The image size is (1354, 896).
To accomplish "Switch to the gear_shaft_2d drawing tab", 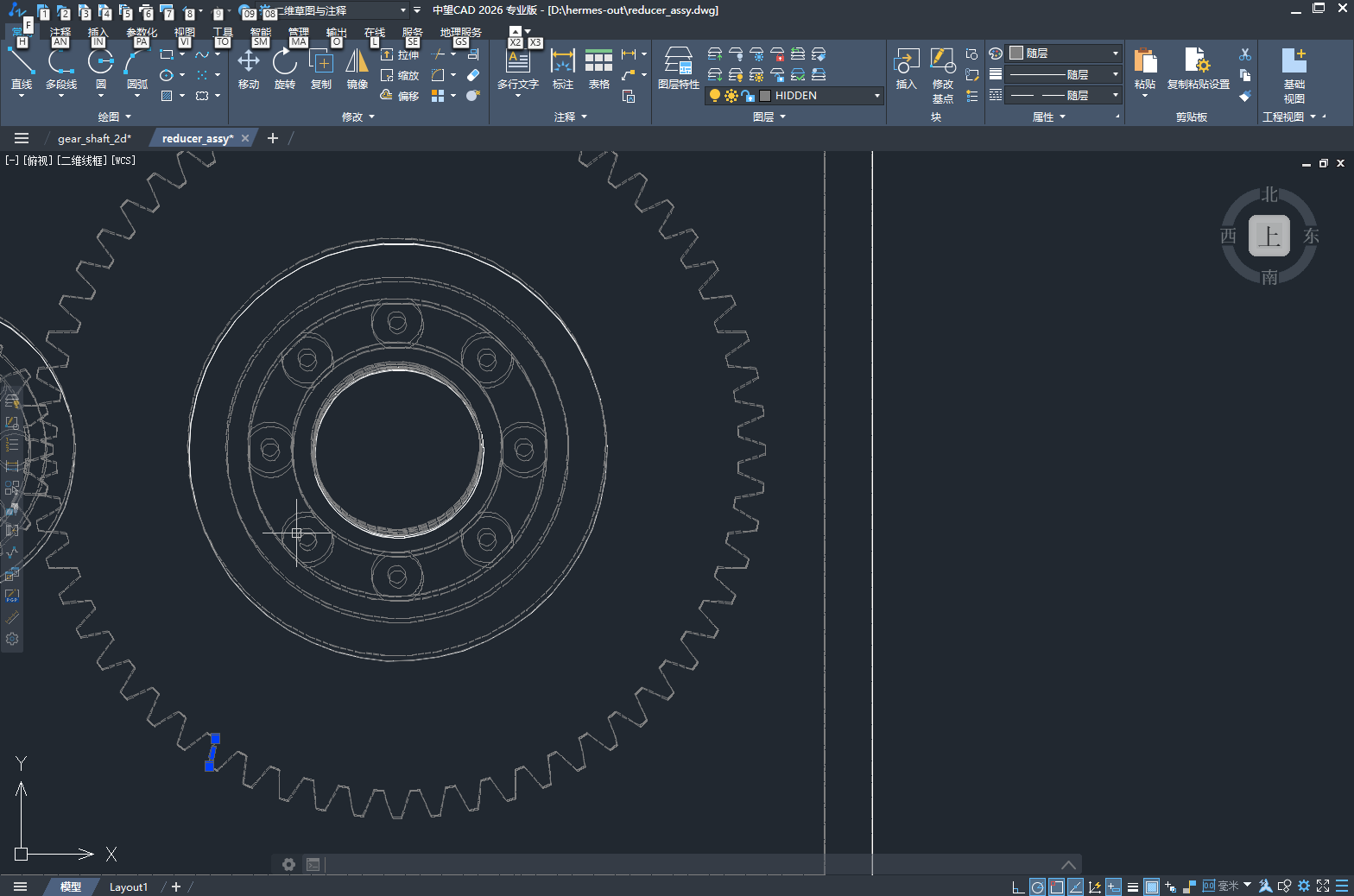I will click(x=94, y=138).
